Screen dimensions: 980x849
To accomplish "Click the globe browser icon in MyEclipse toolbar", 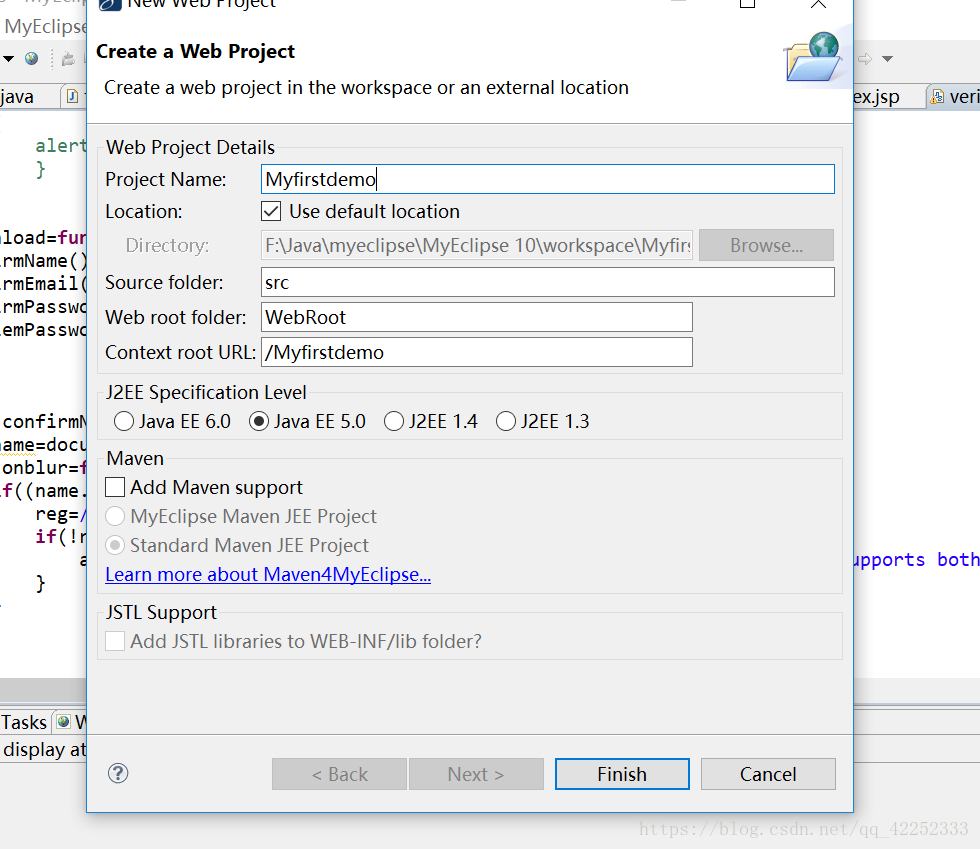I will (x=31, y=59).
